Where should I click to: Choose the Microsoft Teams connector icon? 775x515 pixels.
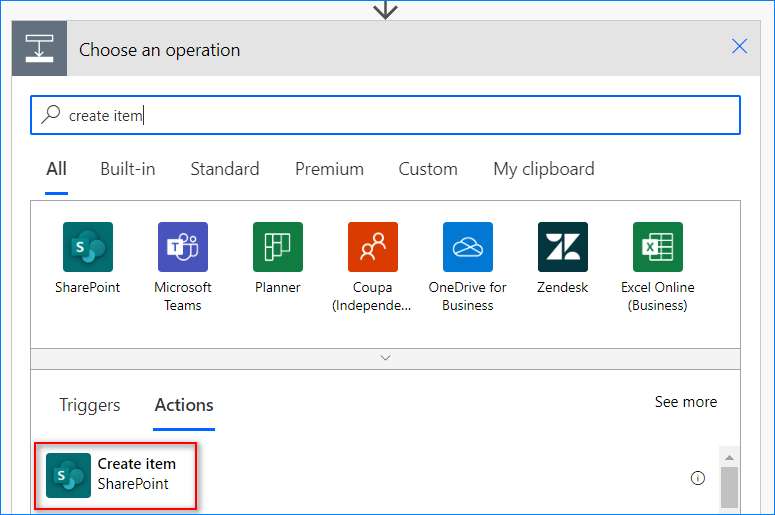[x=182, y=247]
